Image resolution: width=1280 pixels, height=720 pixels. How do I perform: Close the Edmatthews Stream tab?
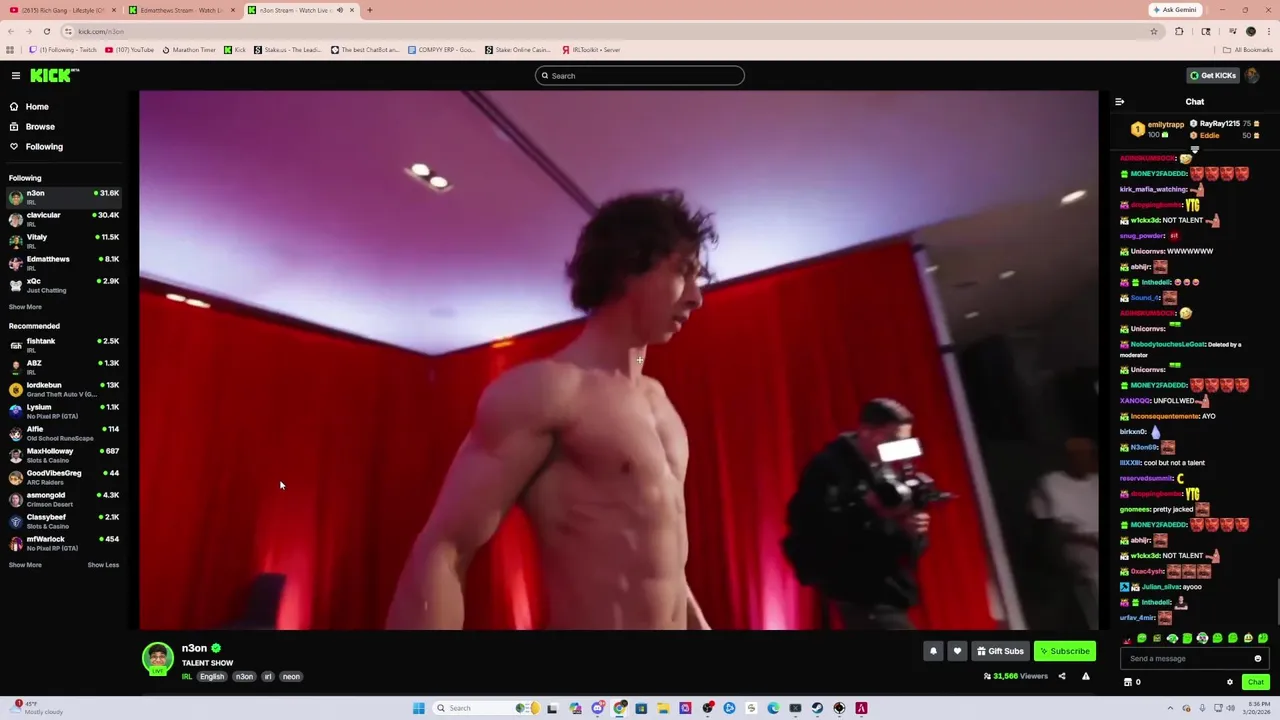pos(233,10)
